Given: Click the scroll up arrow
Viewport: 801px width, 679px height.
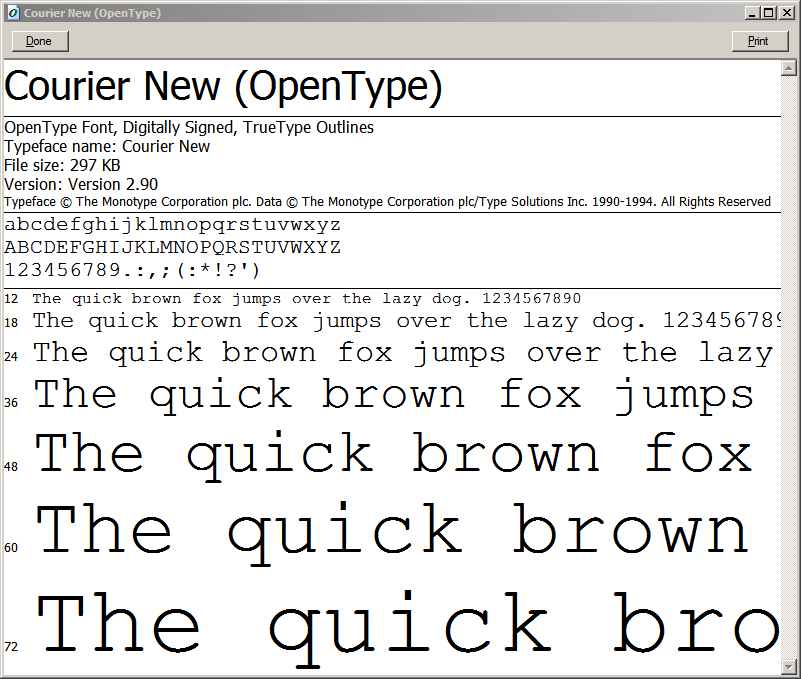Looking at the screenshot, I should (789, 68).
